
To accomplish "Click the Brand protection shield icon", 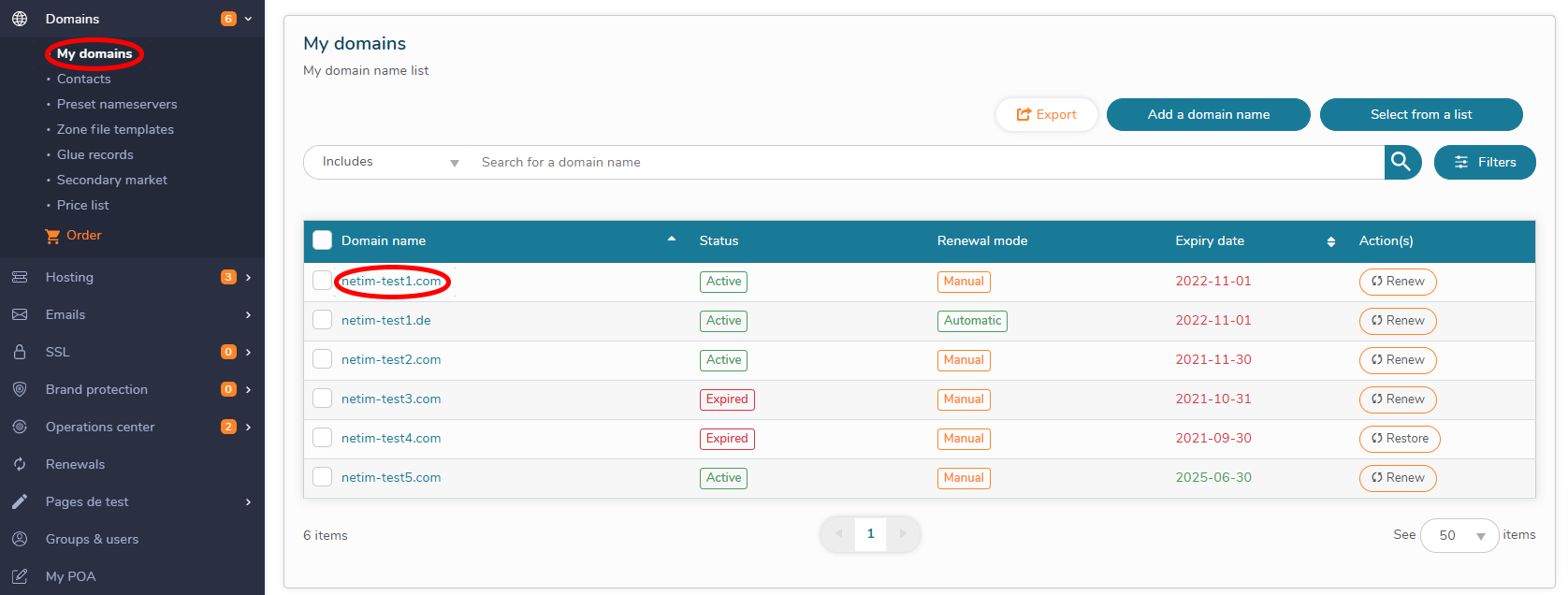I will point(20,389).
